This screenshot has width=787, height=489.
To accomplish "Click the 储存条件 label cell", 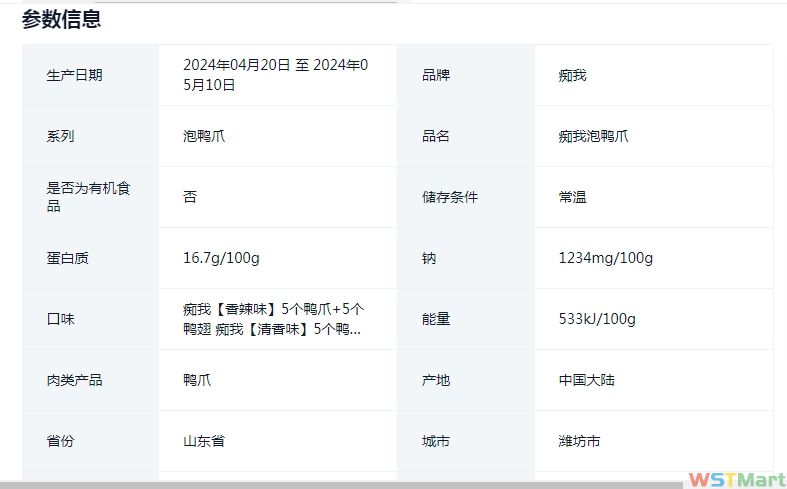I will [x=450, y=197].
